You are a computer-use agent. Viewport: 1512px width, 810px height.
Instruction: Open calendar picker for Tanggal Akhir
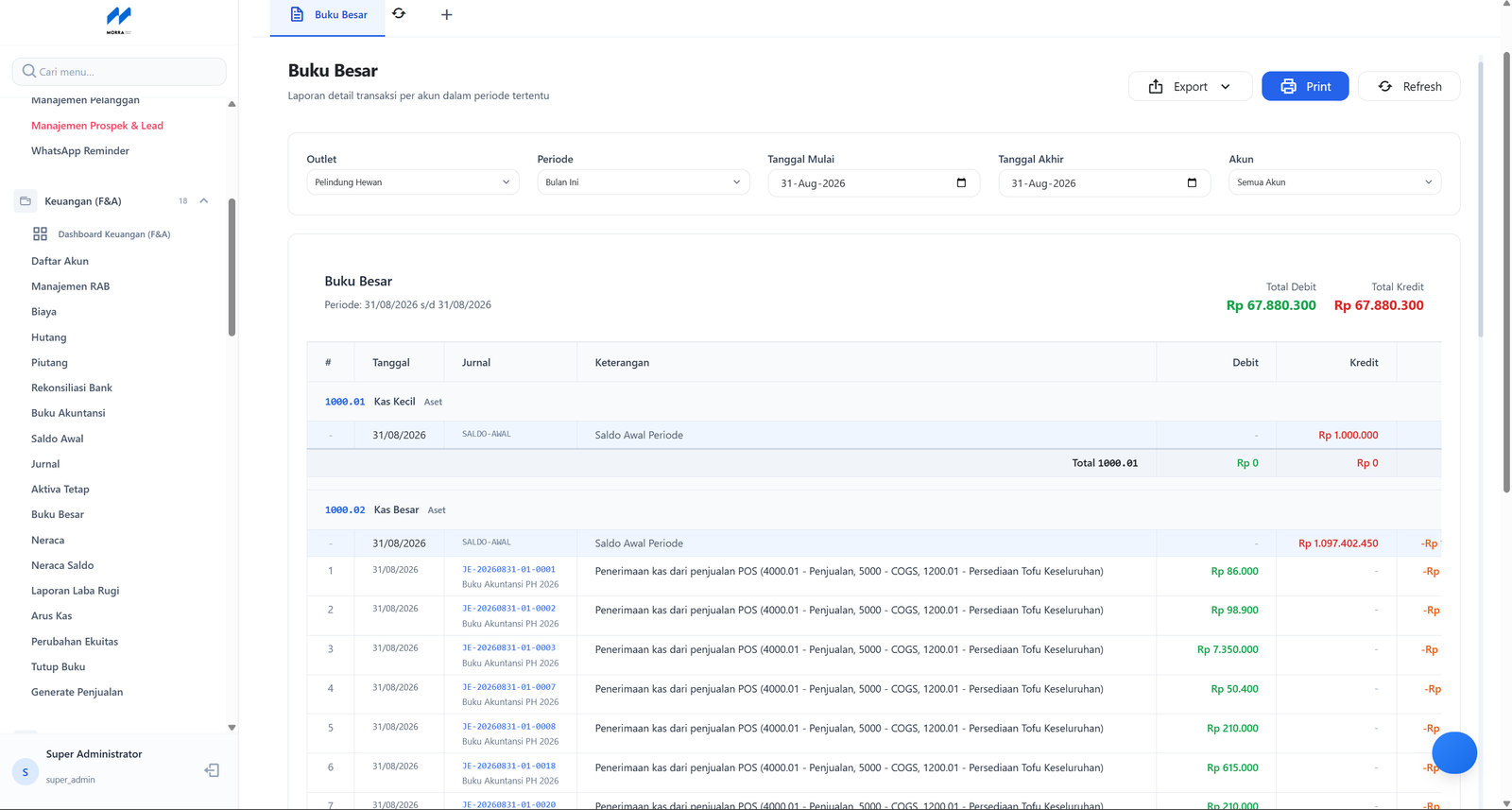1192,182
